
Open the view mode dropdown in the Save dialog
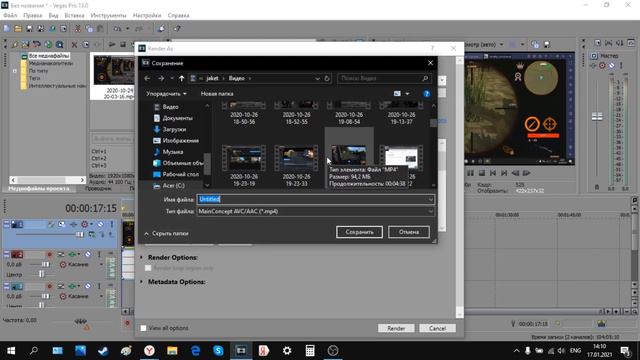(x=407, y=93)
